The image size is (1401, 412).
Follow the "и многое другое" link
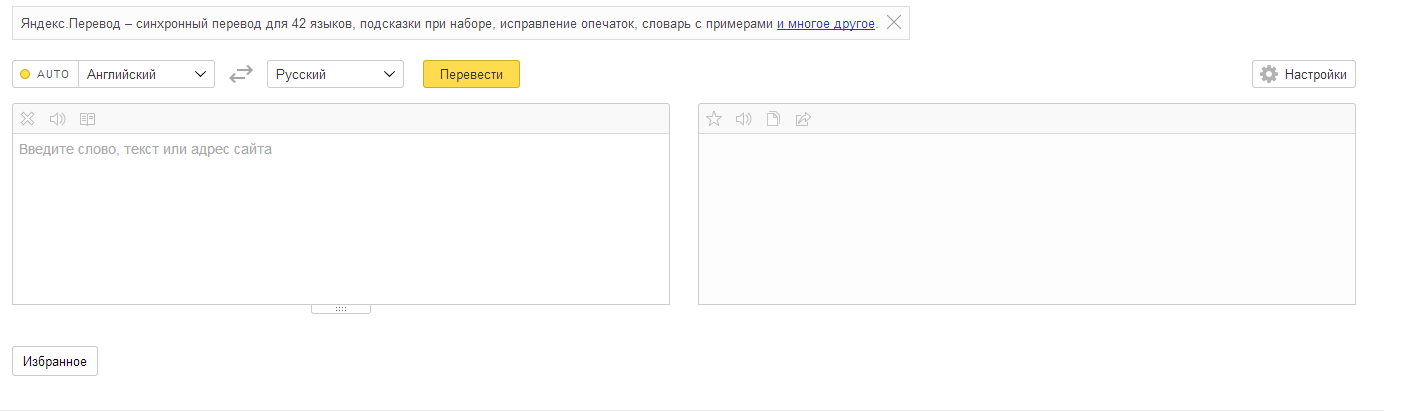pos(826,22)
